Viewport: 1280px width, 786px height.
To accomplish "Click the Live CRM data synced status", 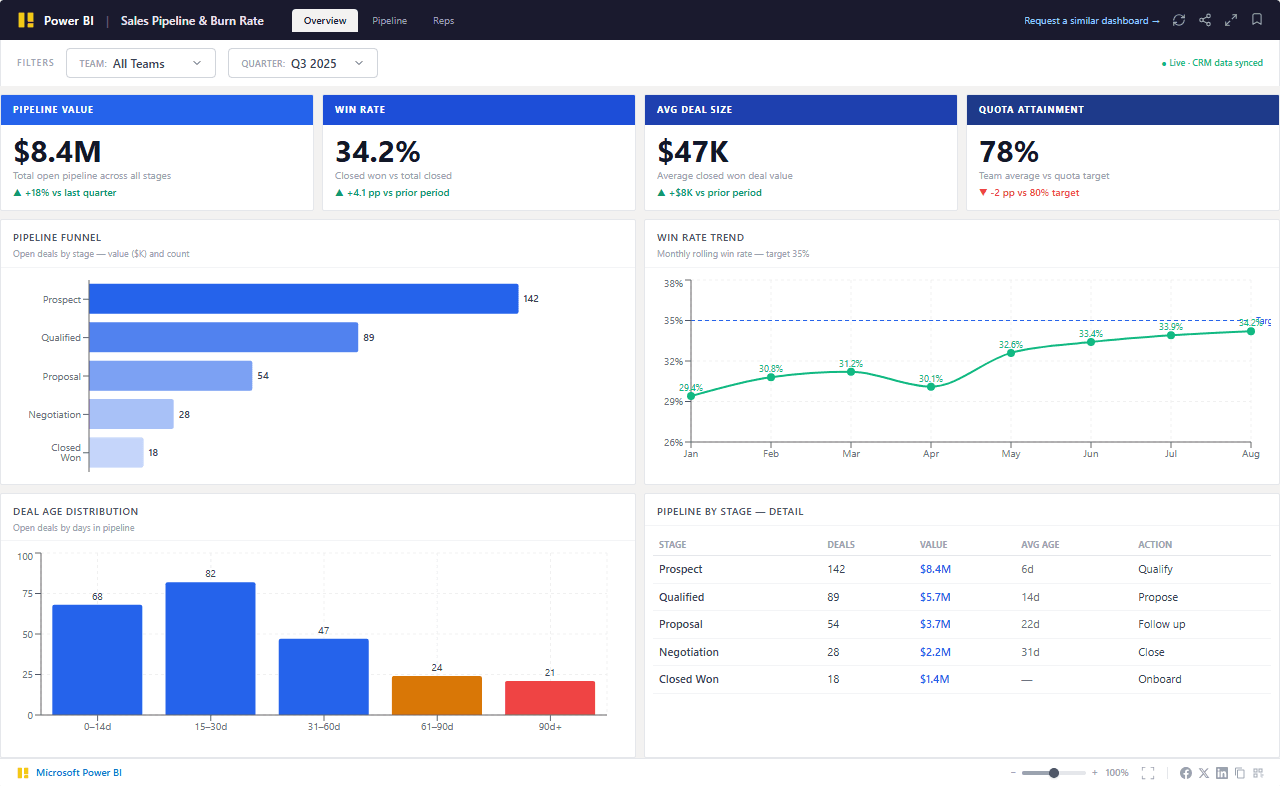I will (x=1212, y=63).
